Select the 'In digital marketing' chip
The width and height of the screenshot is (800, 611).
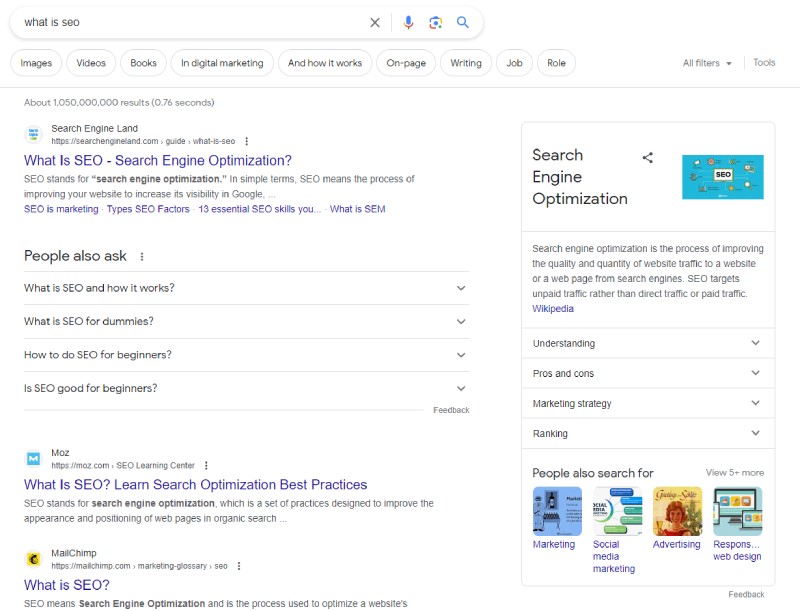(222, 63)
